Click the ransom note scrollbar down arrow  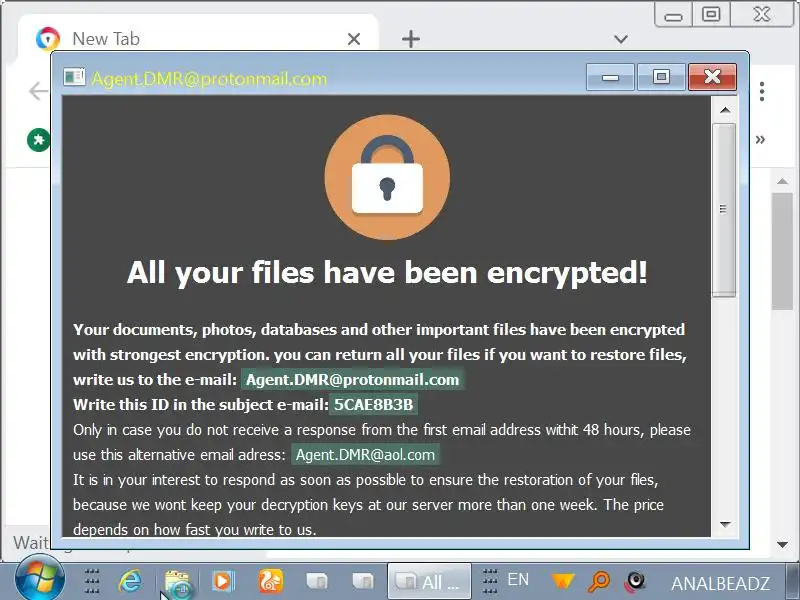724,524
